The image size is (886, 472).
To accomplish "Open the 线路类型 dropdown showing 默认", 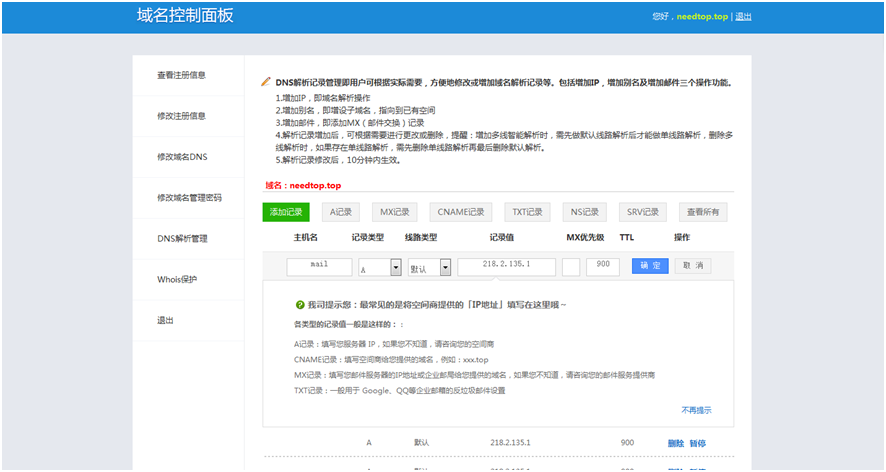I will click(429, 267).
